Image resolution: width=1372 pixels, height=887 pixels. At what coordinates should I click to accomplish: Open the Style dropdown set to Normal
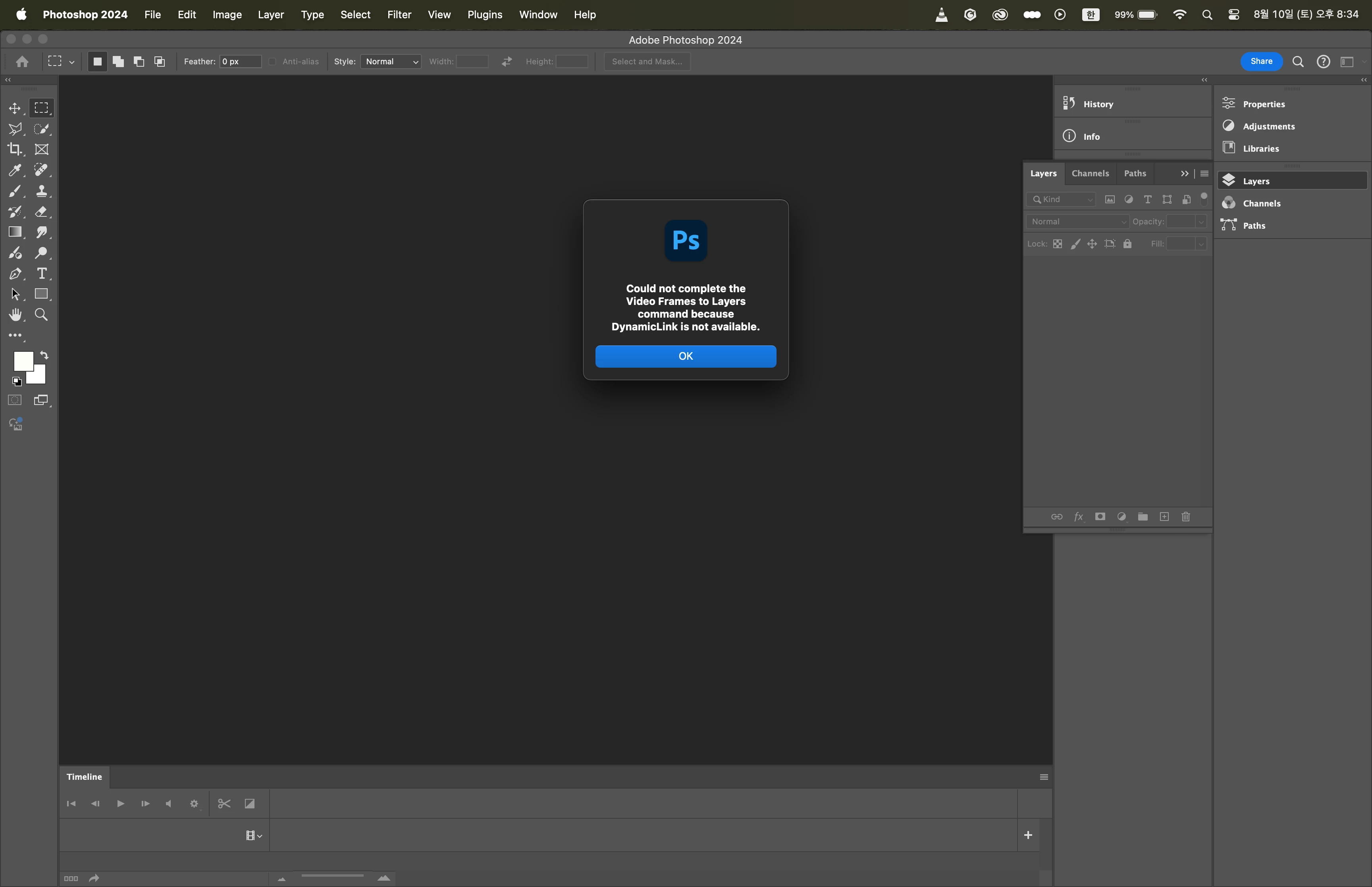tap(391, 62)
